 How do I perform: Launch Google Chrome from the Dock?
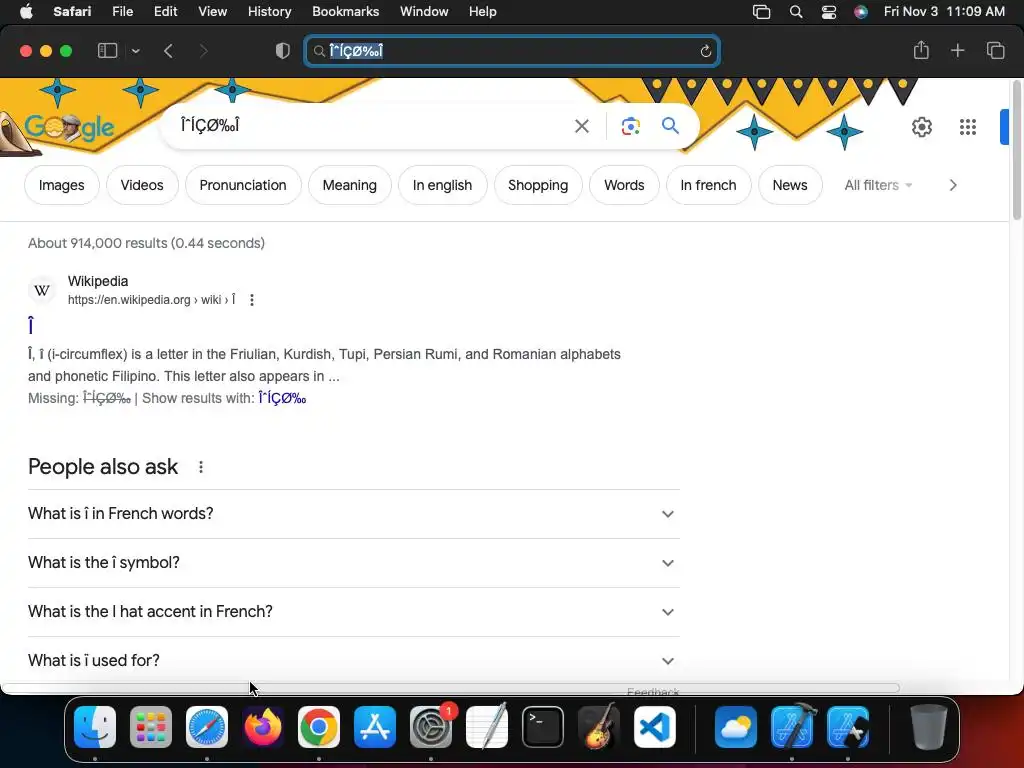point(319,727)
